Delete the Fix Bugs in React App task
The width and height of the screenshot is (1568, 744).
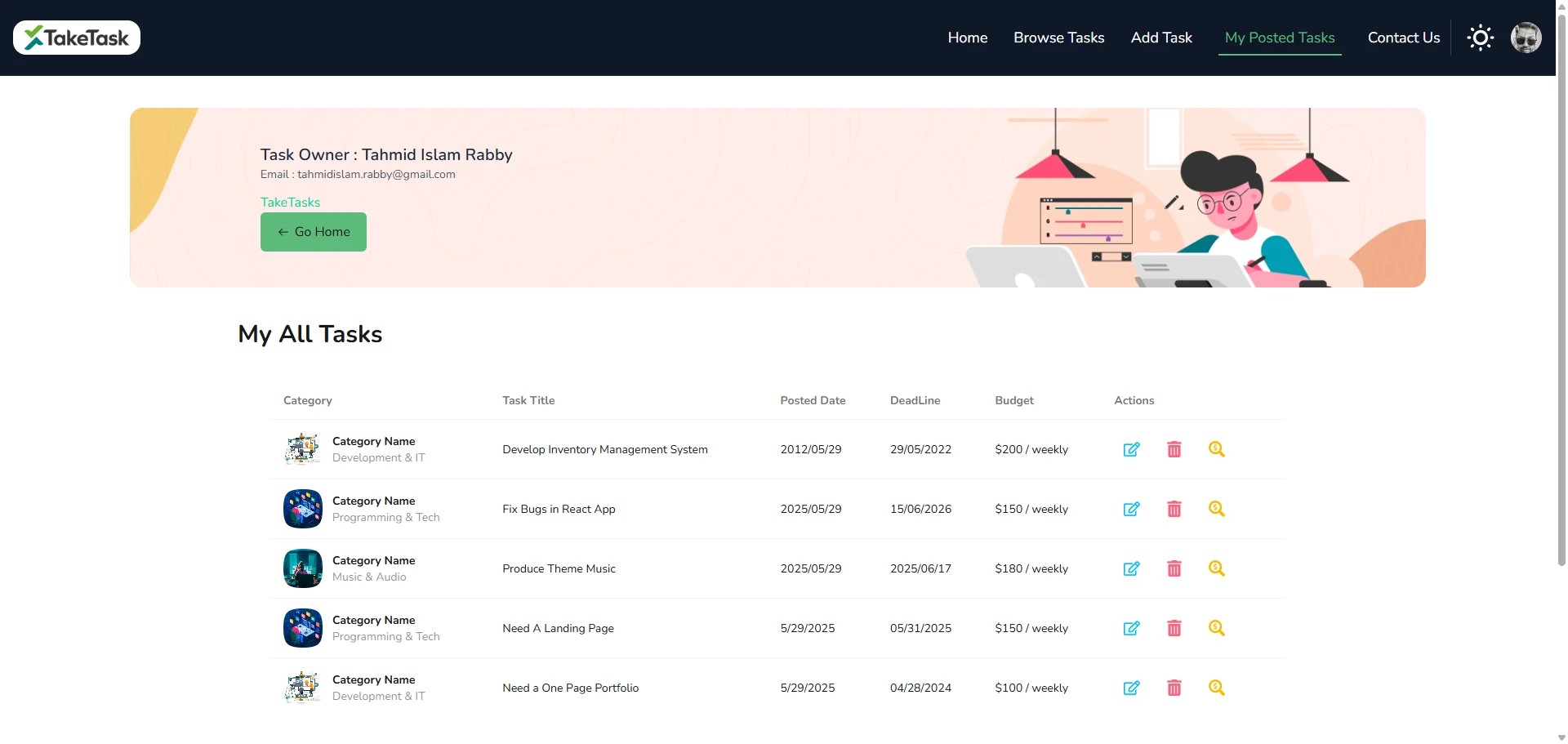(x=1174, y=509)
